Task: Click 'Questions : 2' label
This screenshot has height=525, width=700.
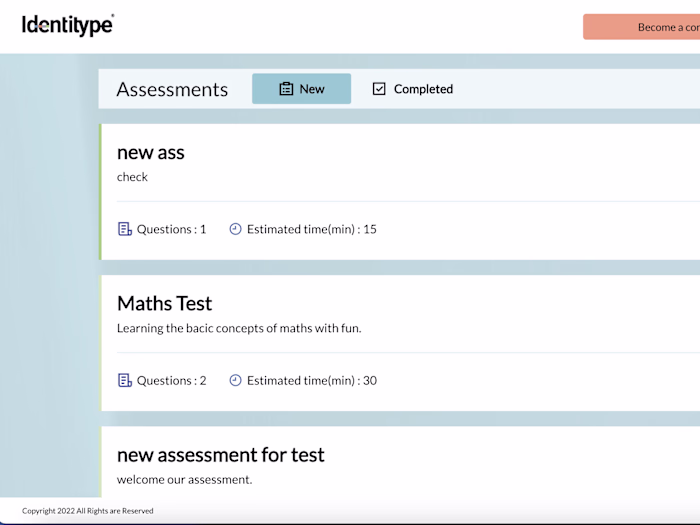Action: [172, 380]
